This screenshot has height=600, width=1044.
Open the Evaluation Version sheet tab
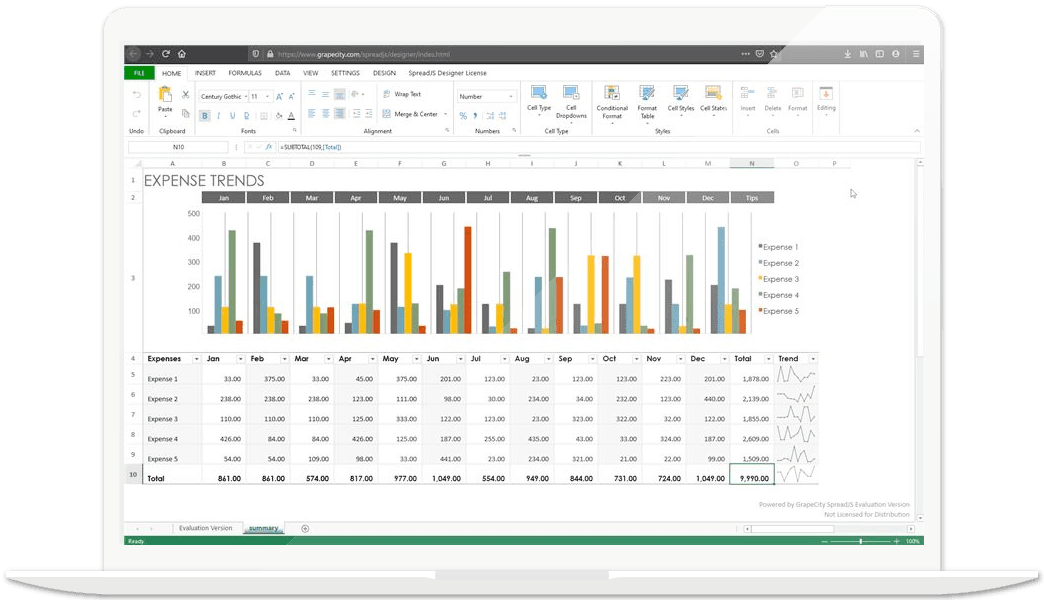pyautogui.click(x=205, y=528)
